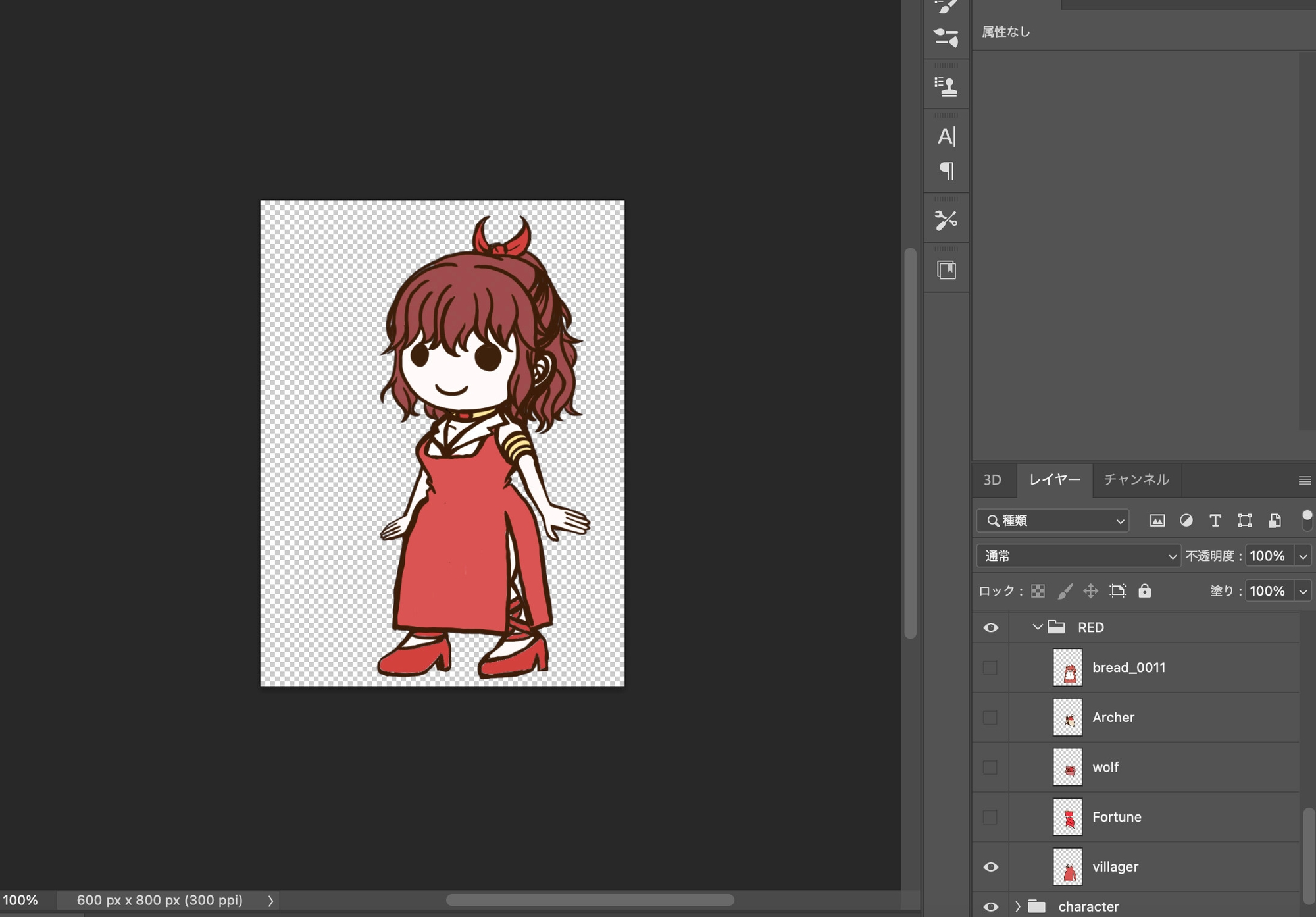Select the text layer filter icon

tap(1215, 520)
